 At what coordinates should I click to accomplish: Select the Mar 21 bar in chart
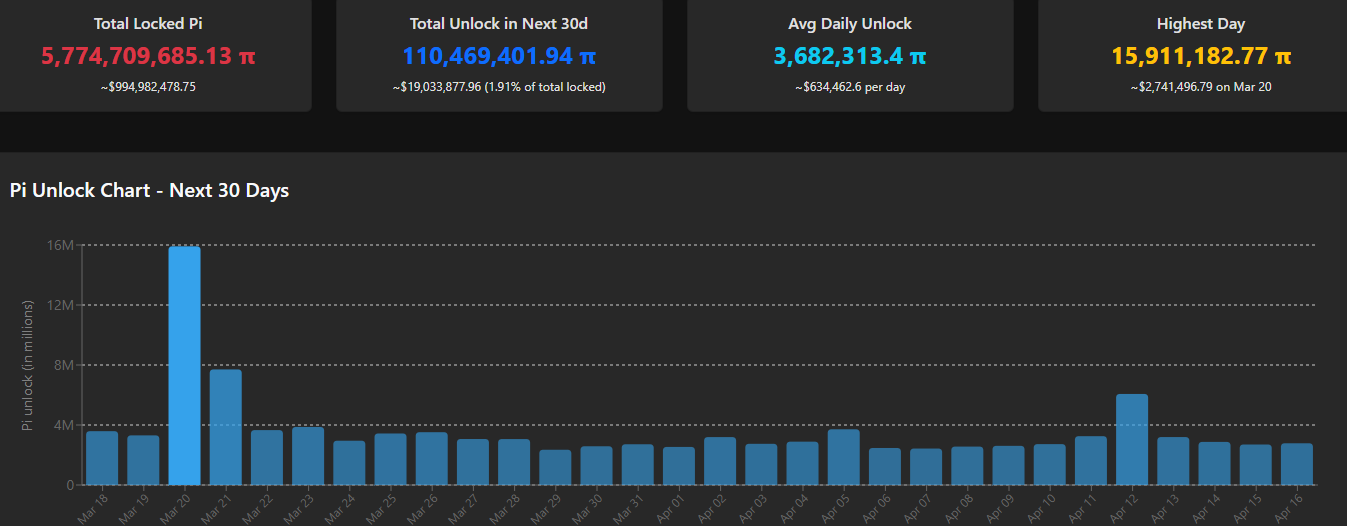[225, 427]
